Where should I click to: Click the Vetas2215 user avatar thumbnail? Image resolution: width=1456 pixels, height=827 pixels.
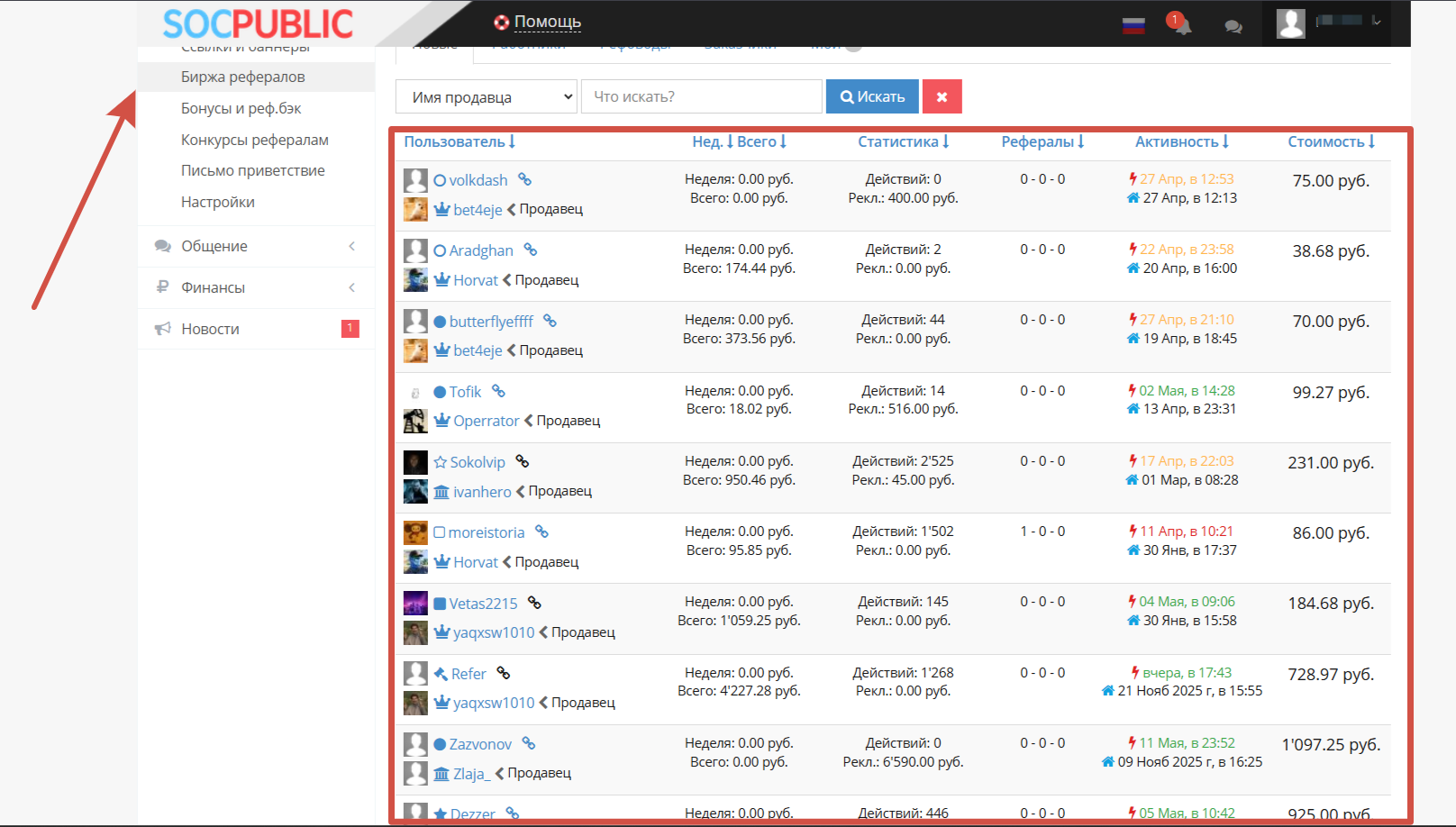415,604
